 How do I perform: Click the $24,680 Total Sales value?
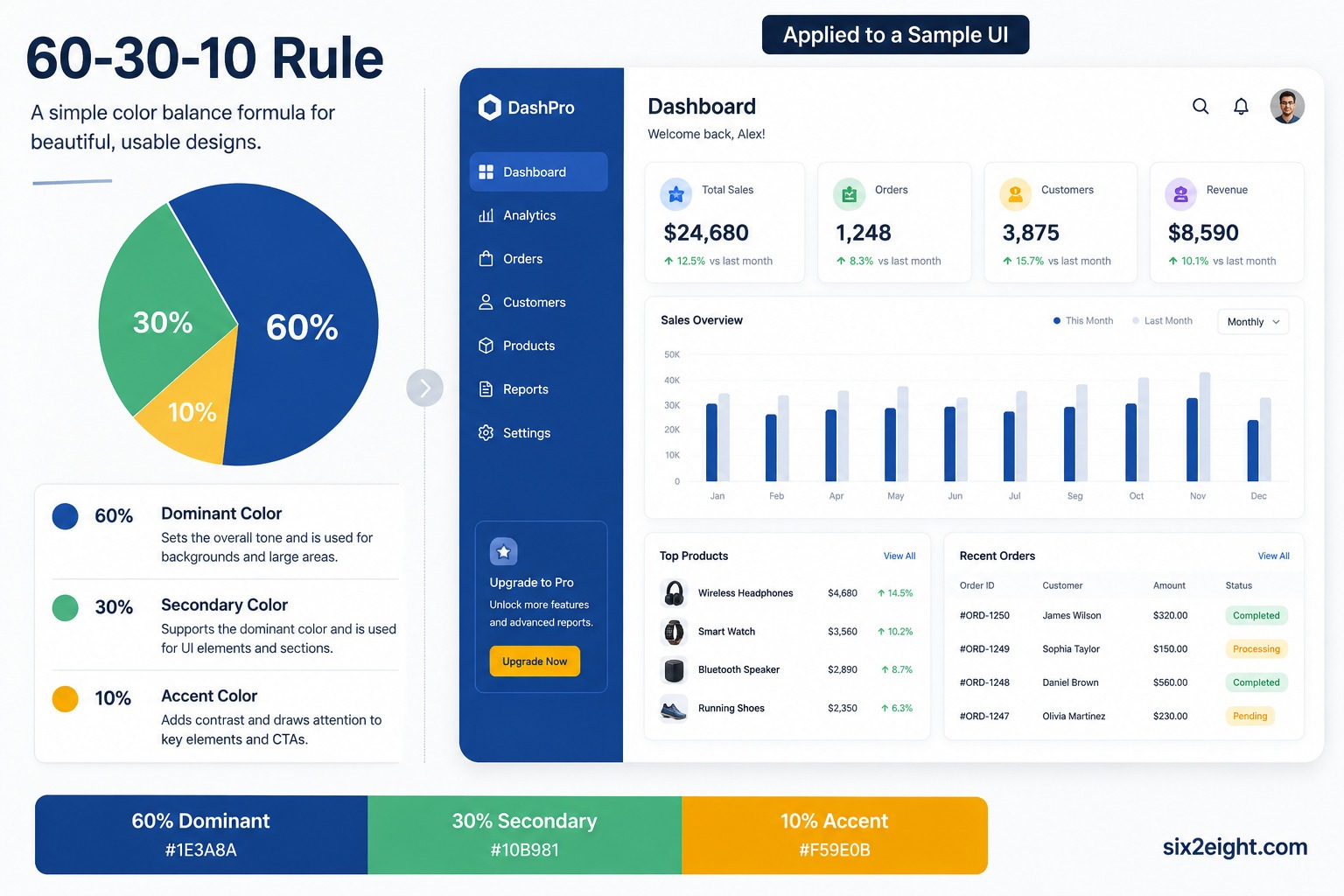click(x=706, y=233)
